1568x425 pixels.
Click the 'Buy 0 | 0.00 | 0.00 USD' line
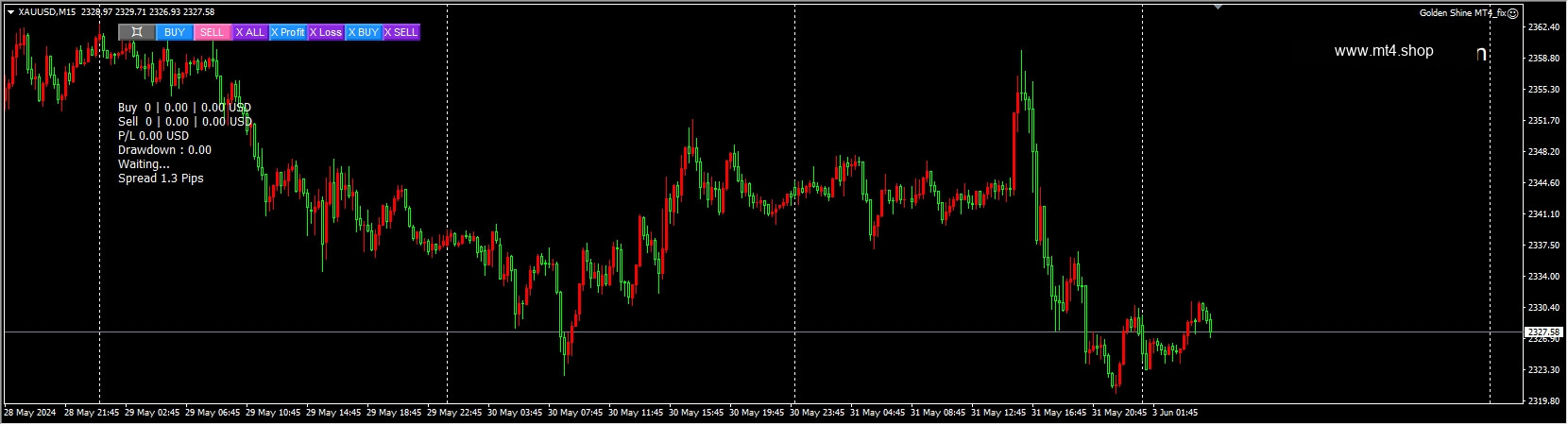click(184, 108)
